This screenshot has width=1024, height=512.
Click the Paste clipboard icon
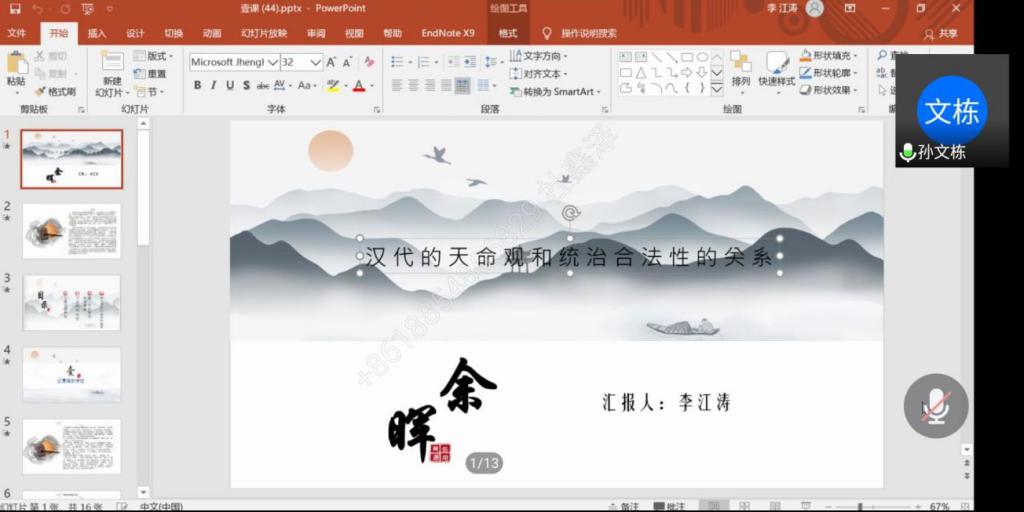click(x=16, y=66)
